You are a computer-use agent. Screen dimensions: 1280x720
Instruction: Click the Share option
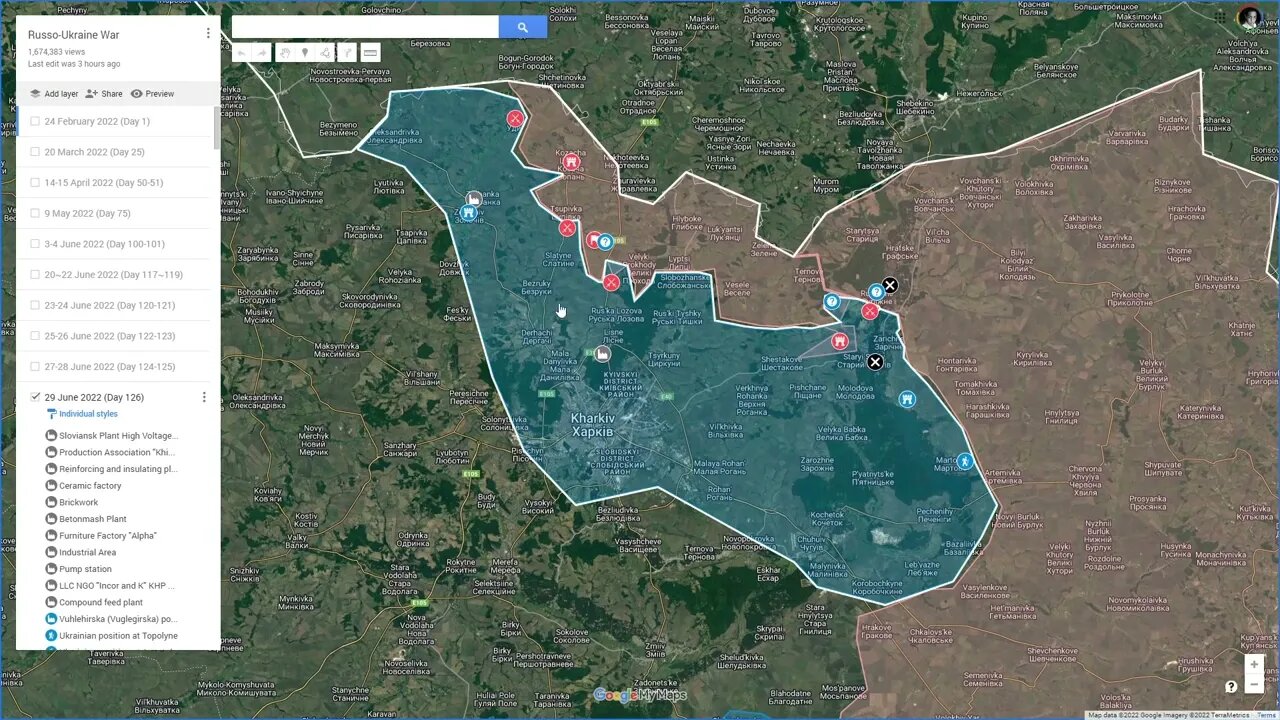103,94
